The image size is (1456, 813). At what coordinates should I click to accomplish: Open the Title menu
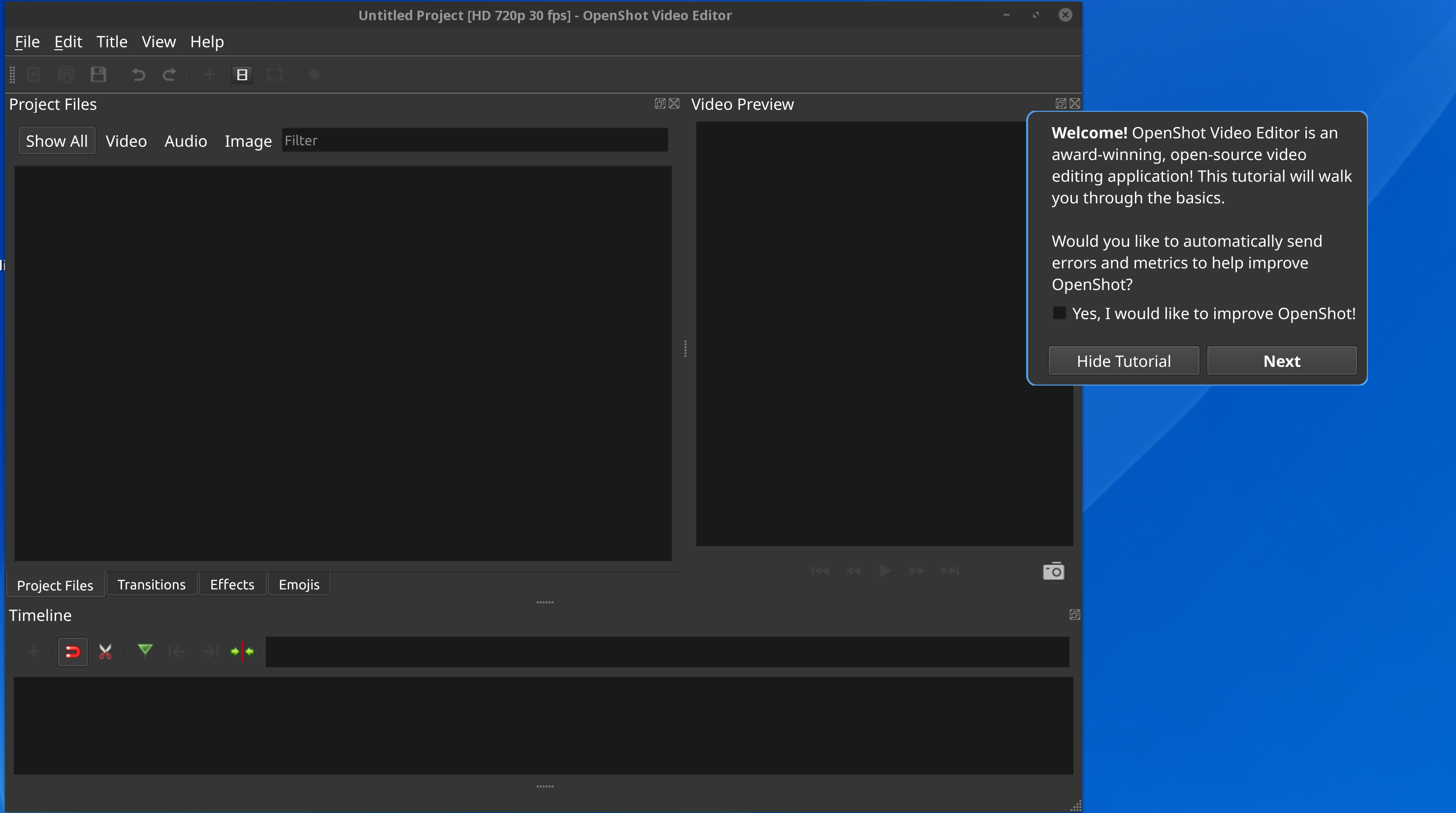[x=111, y=41]
